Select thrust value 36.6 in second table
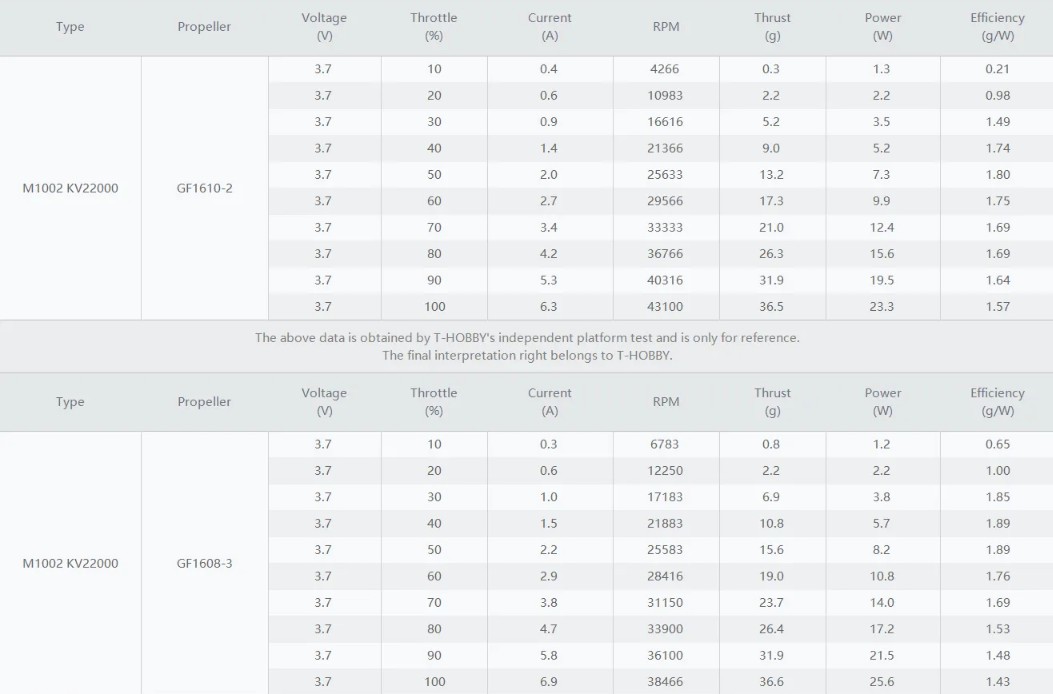Screen dimensions: 1053x694 coord(771,681)
